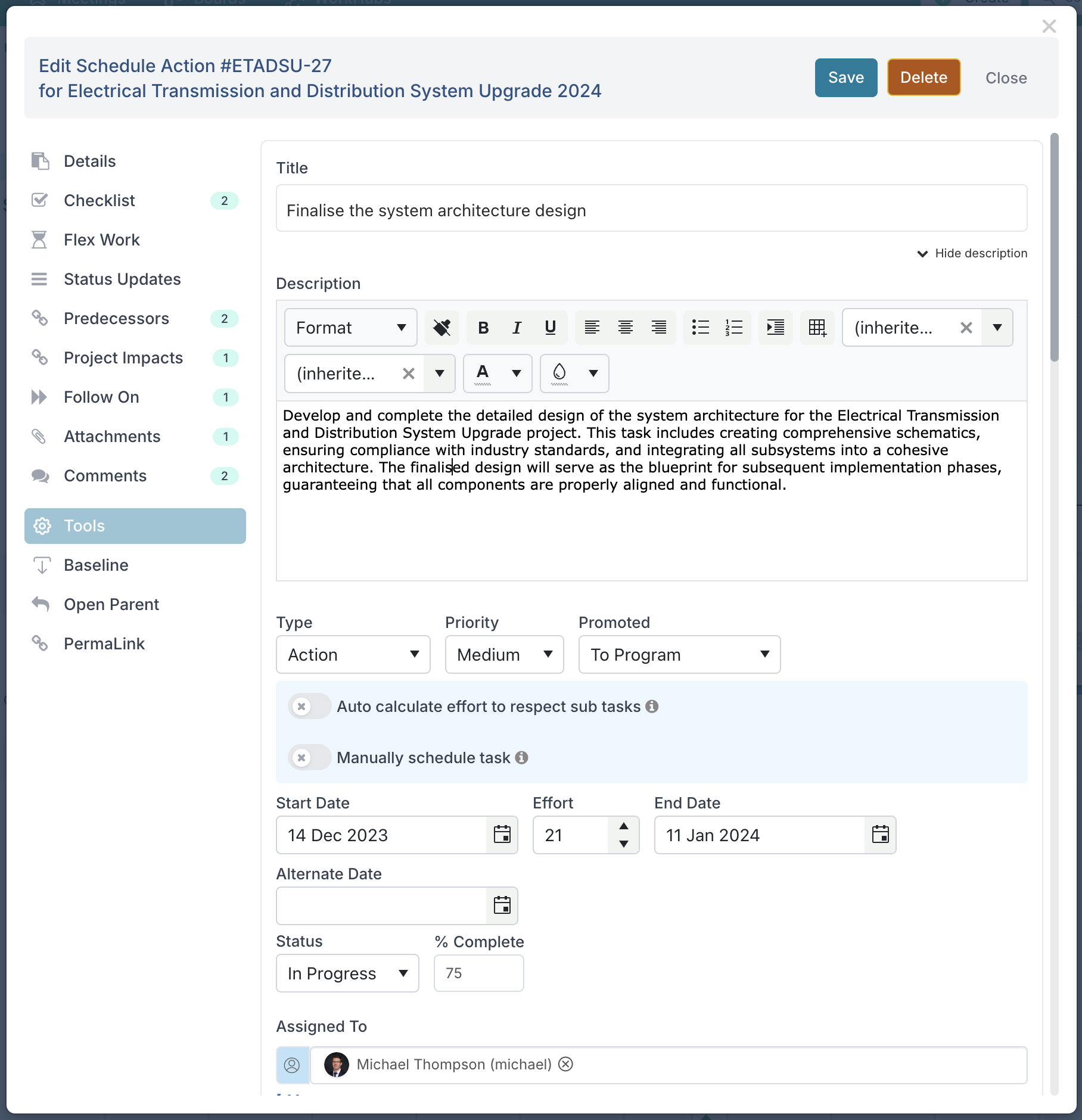
Task: Toggle Auto calculate effort switch
Action: (309, 706)
